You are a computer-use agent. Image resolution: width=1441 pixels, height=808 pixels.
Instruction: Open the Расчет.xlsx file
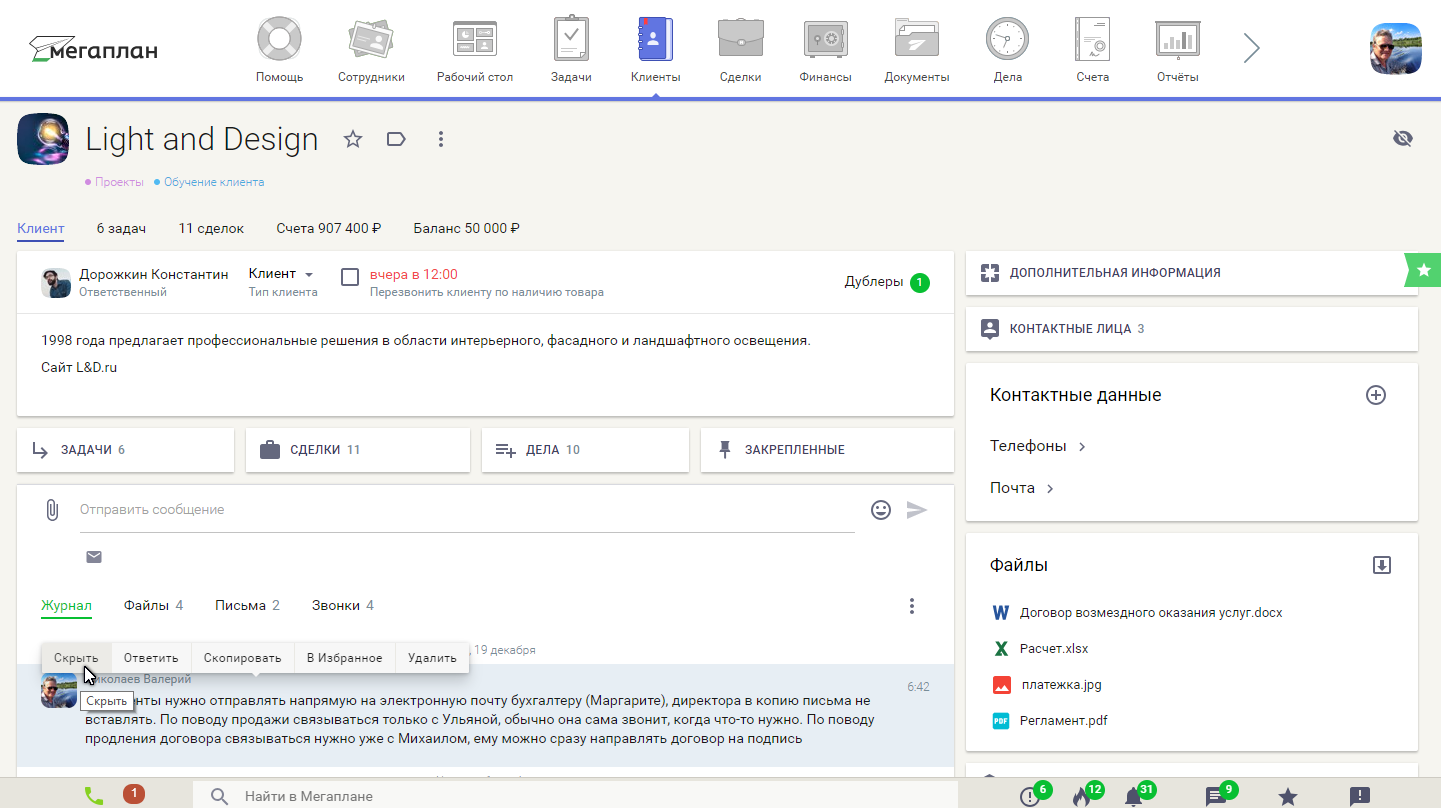[x=1054, y=649]
